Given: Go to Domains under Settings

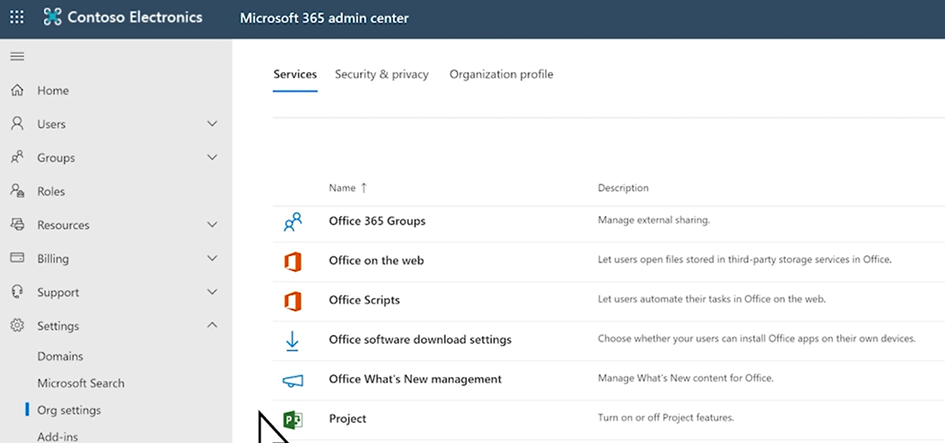Looking at the screenshot, I should point(60,356).
